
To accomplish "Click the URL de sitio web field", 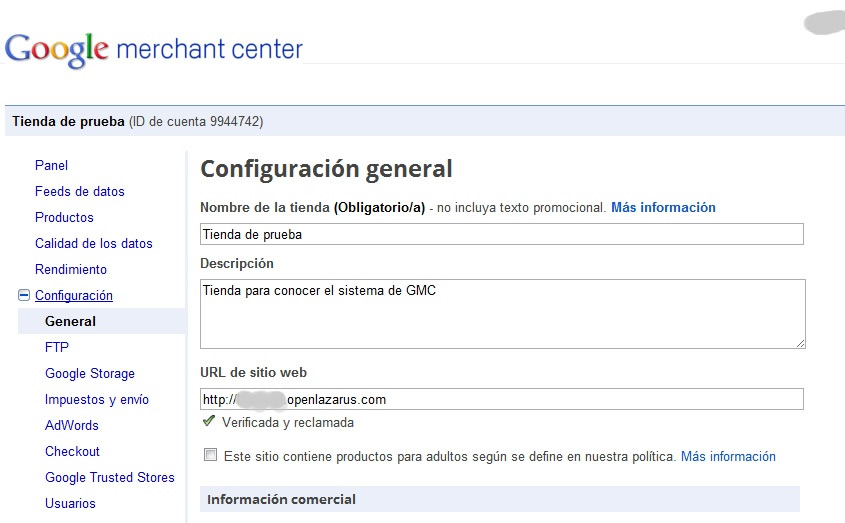I will [502, 399].
